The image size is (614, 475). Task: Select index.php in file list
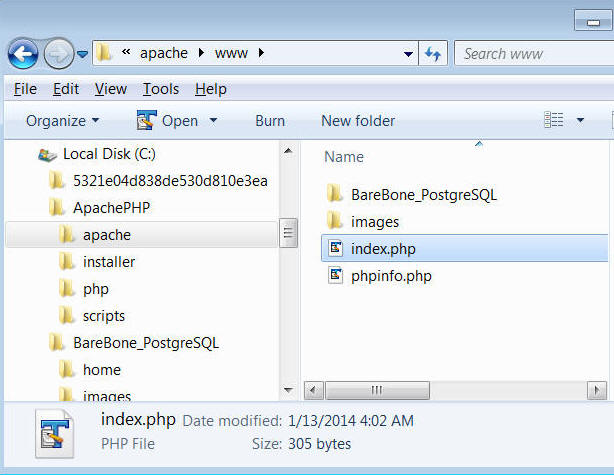[464, 248]
